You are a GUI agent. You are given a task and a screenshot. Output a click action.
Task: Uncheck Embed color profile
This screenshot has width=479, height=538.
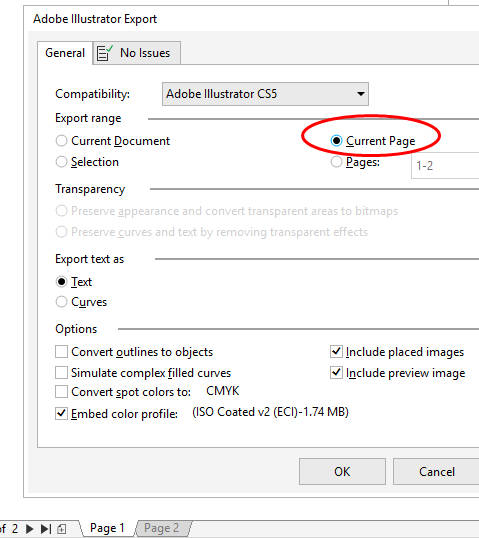(x=61, y=413)
